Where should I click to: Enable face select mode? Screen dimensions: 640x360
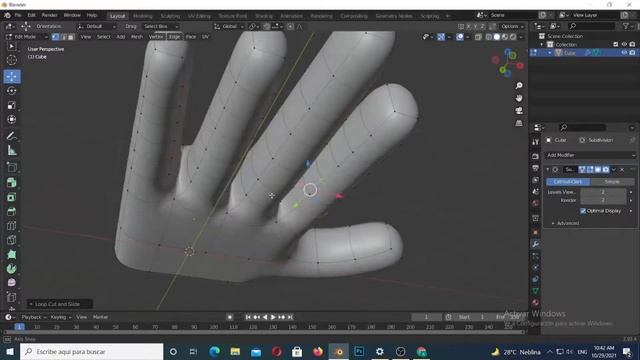click(x=71, y=37)
